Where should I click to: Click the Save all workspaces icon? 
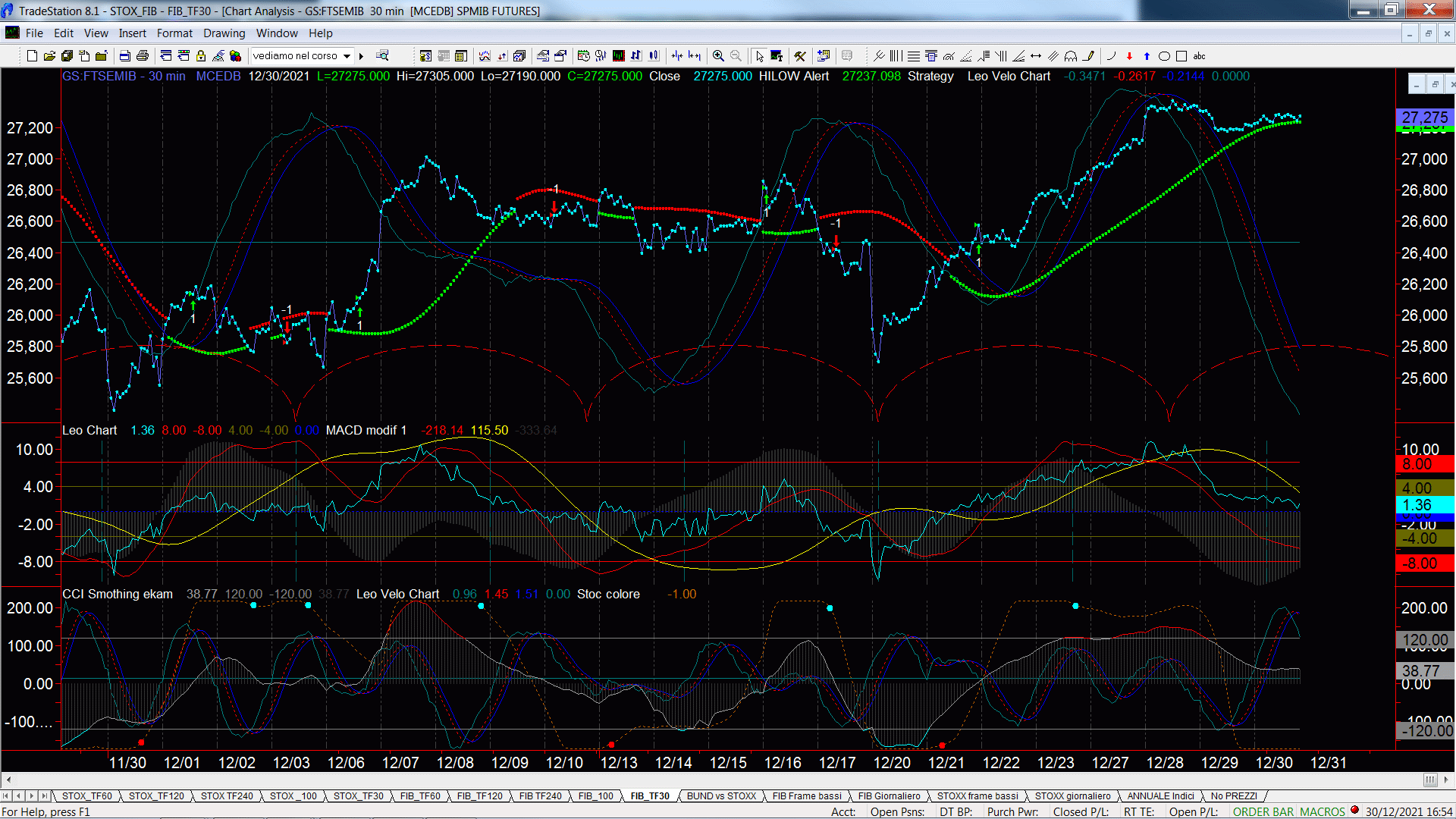tap(67, 55)
